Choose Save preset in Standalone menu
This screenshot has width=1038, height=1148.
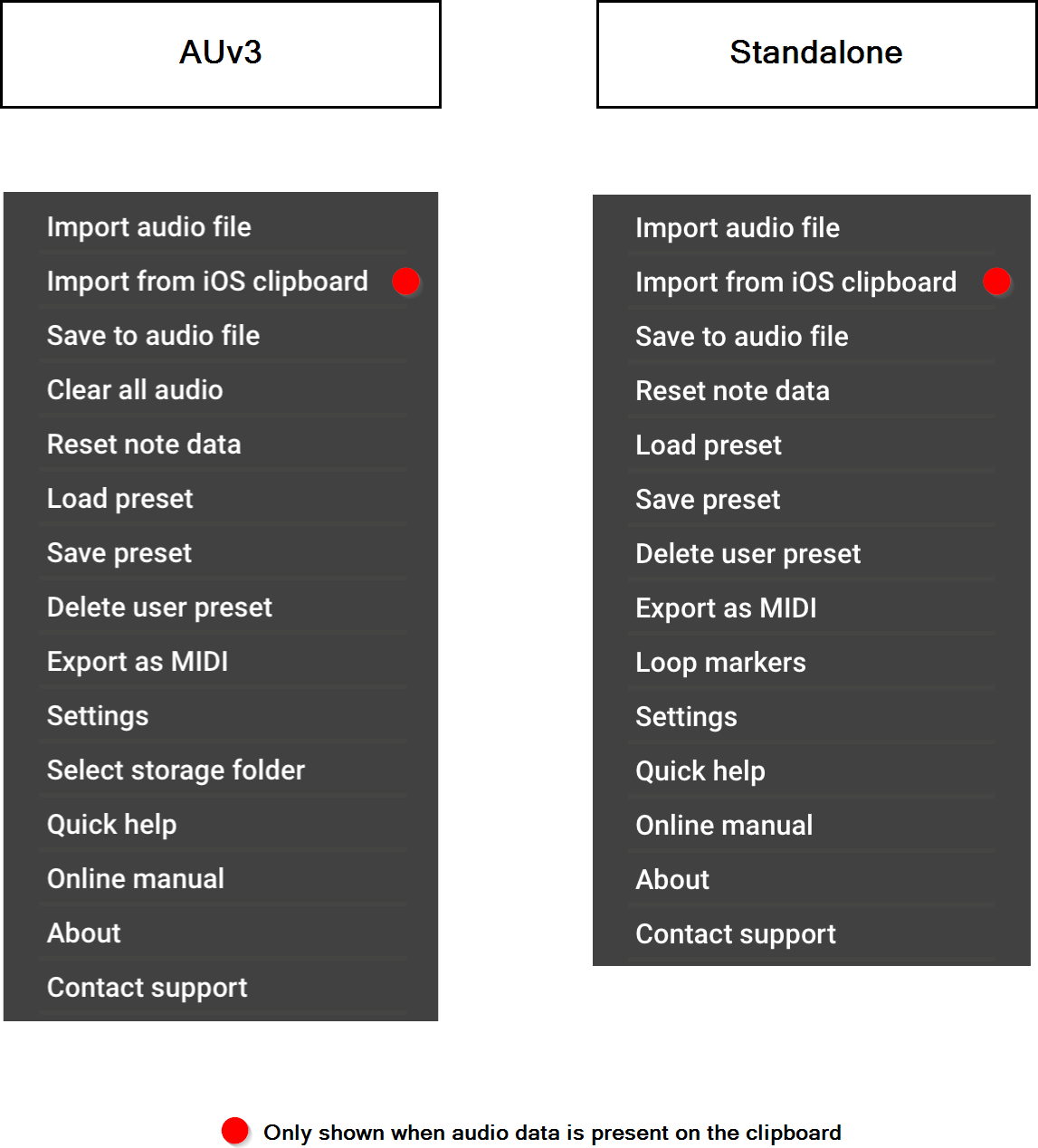click(708, 500)
